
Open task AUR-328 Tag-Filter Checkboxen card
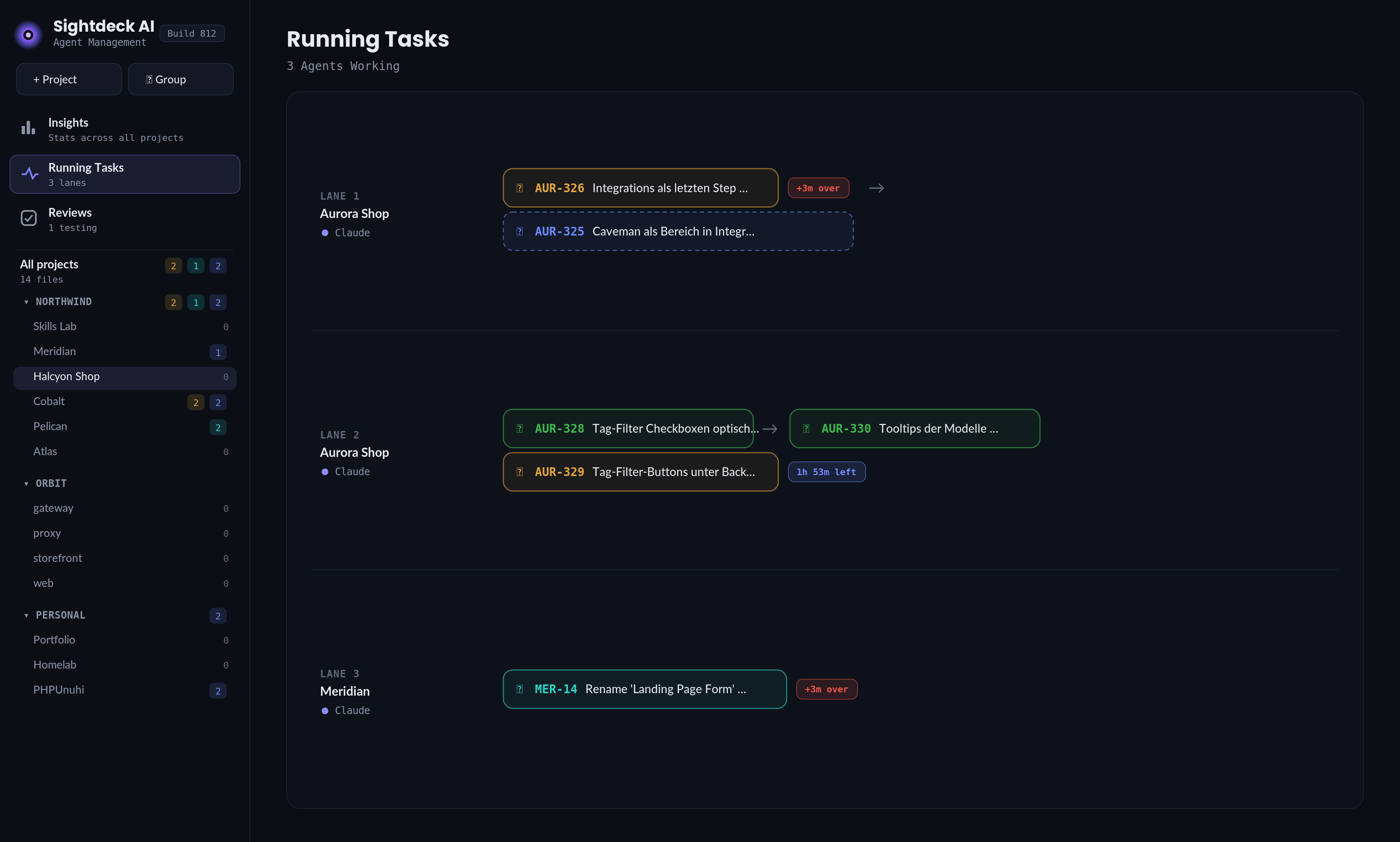(x=628, y=429)
